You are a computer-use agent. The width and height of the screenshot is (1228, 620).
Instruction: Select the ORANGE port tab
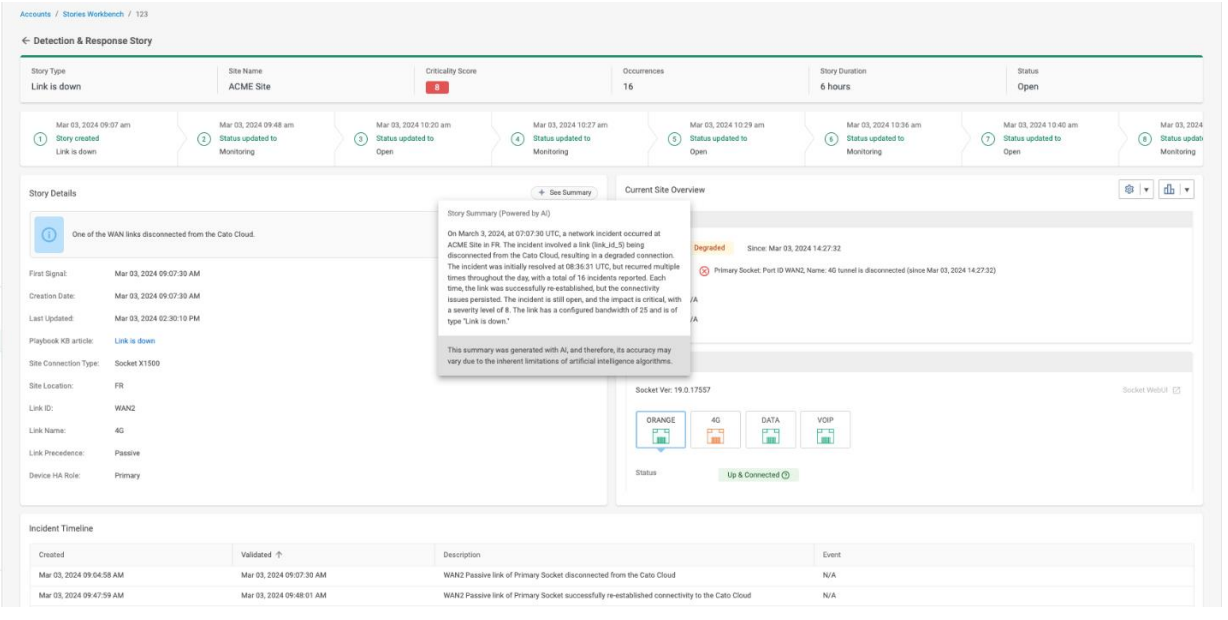click(661, 429)
